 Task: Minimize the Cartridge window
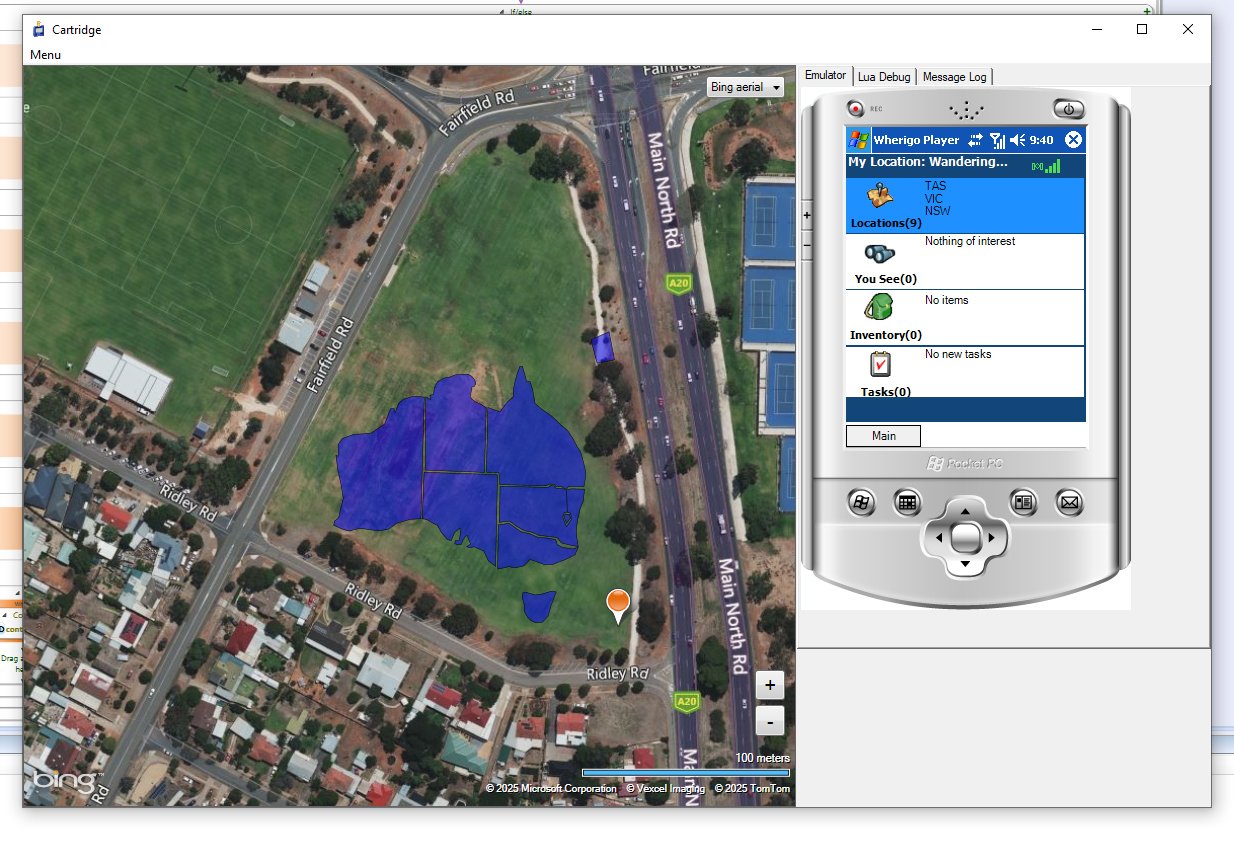point(1096,29)
